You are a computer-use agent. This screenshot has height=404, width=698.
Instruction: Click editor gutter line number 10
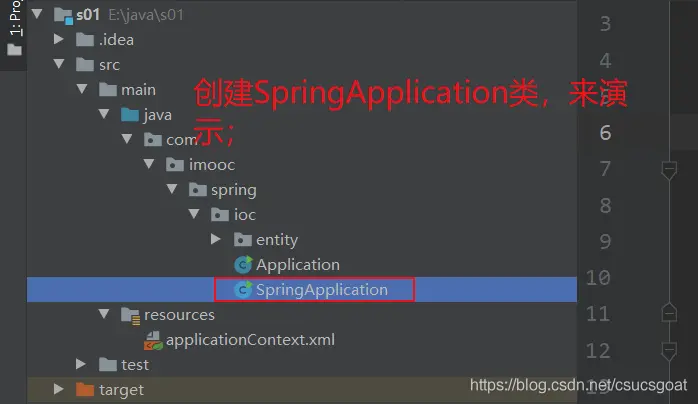click(x=598, y=278)
